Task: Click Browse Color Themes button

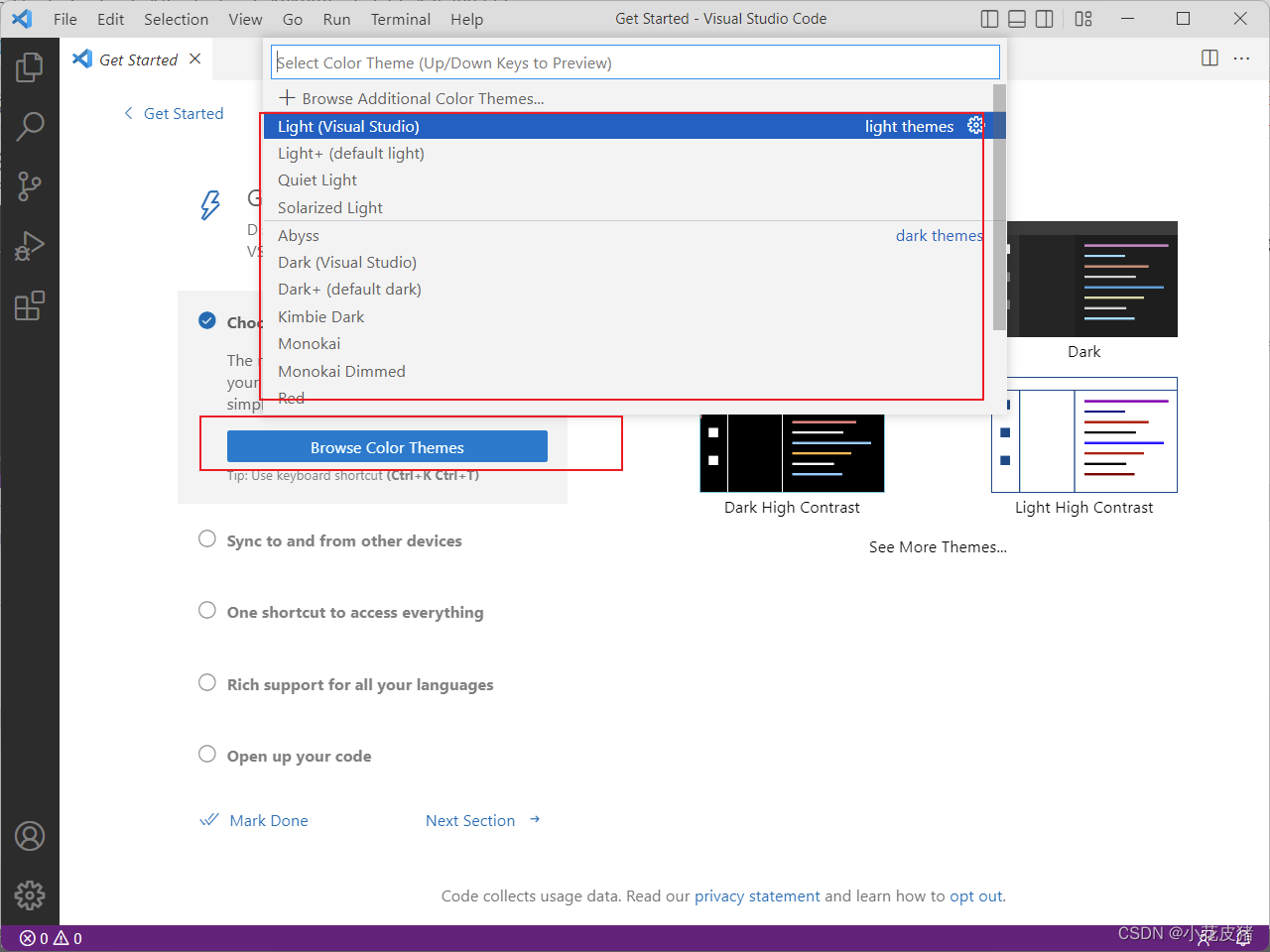Action: point(387,446)
